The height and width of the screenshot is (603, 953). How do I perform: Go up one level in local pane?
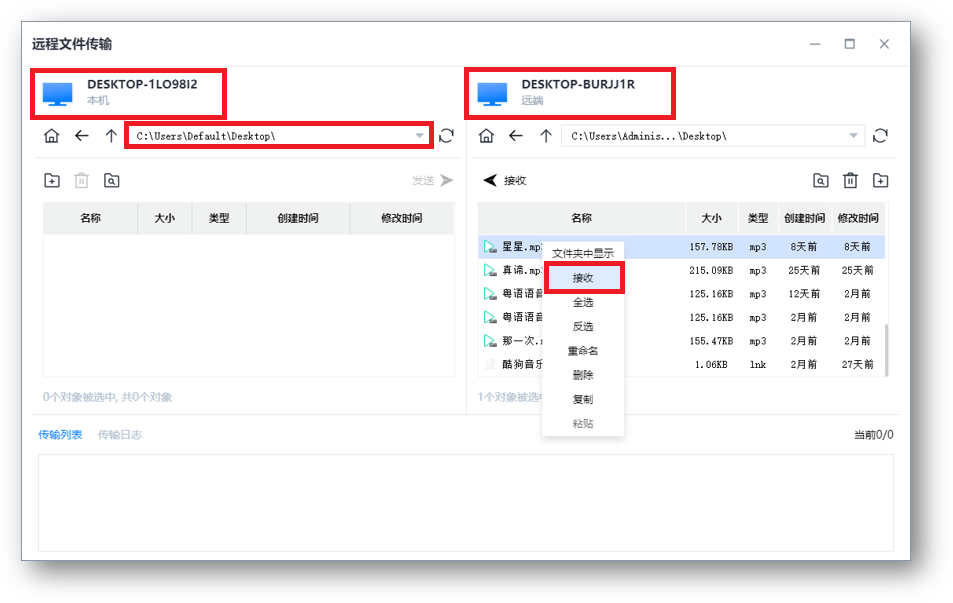pyautogui.click(x=111, y=136)
